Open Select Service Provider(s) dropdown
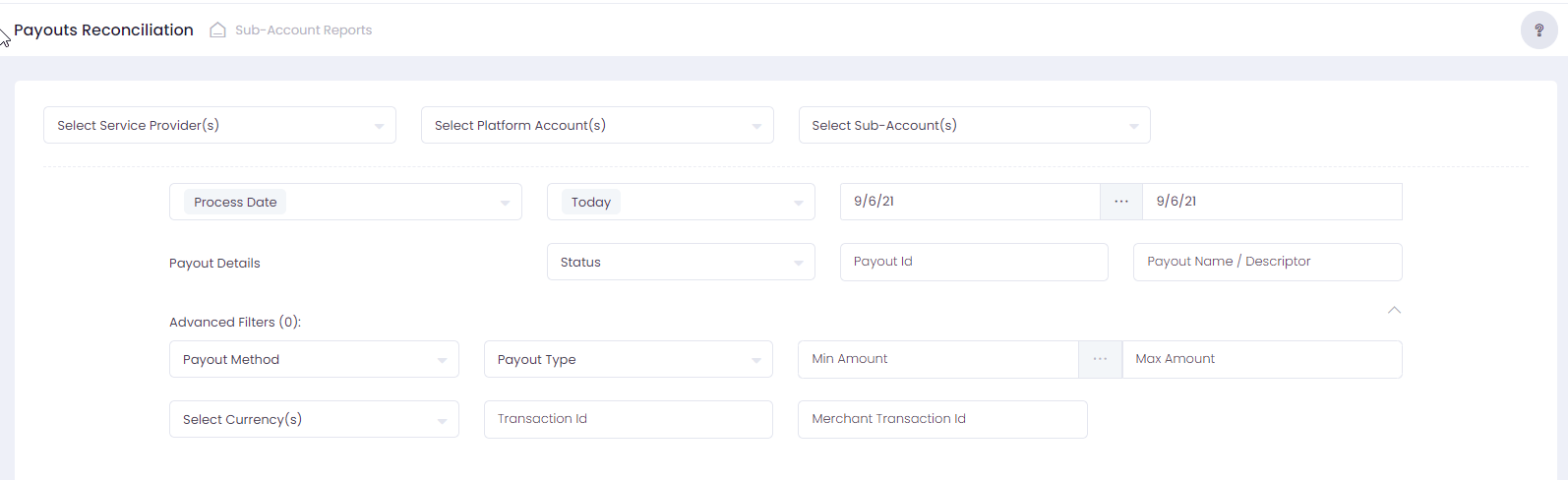The height and width of the screenshot is (480, 1568). 219,125
